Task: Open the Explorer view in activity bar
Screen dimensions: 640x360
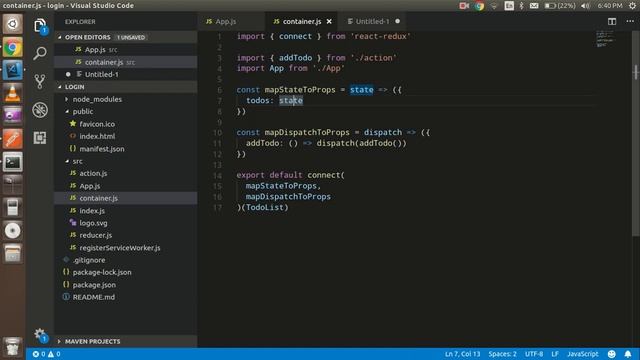Action: [x=40, y=26]
